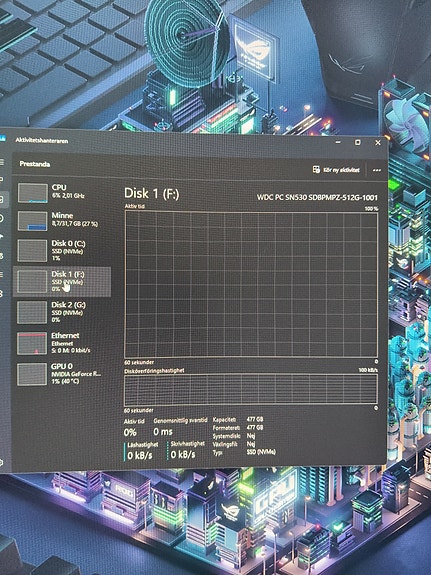431x575 pixels.
Task: Open Task Manager settings gear icon
Action: (x=1, y=462)
